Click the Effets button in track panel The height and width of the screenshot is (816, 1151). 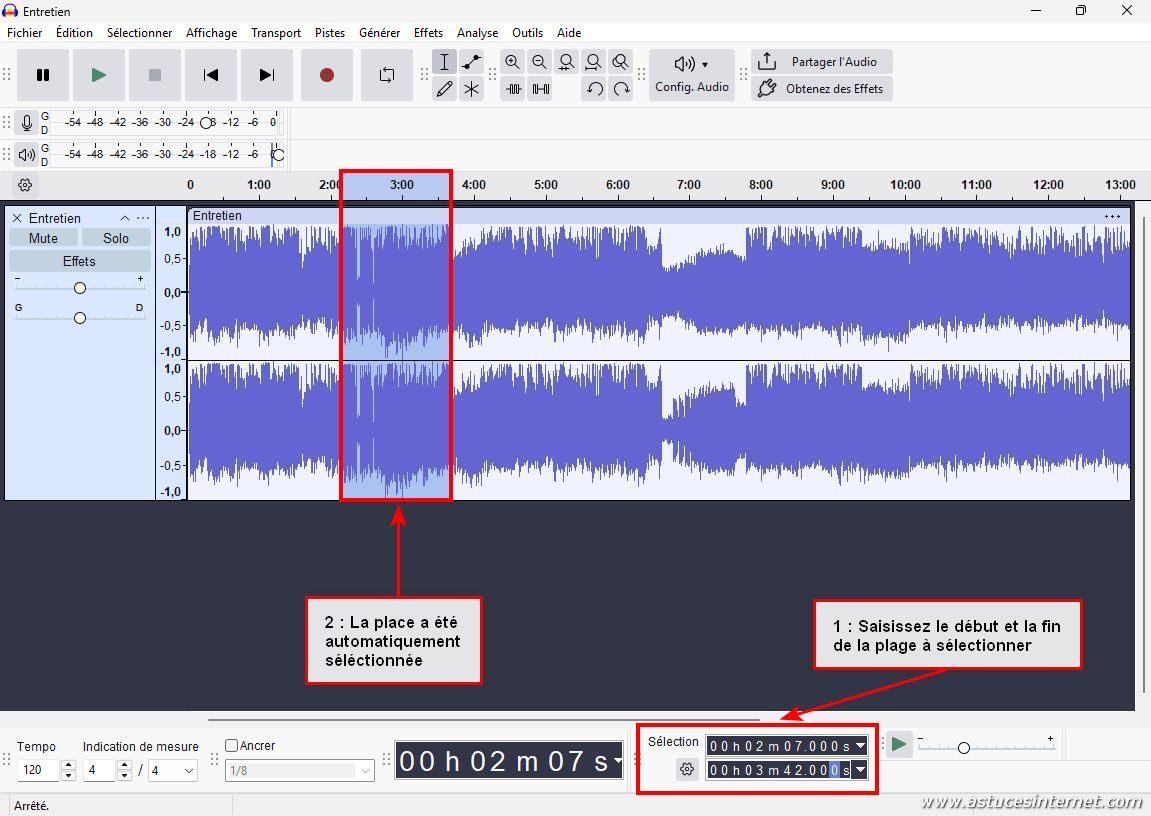79,261
